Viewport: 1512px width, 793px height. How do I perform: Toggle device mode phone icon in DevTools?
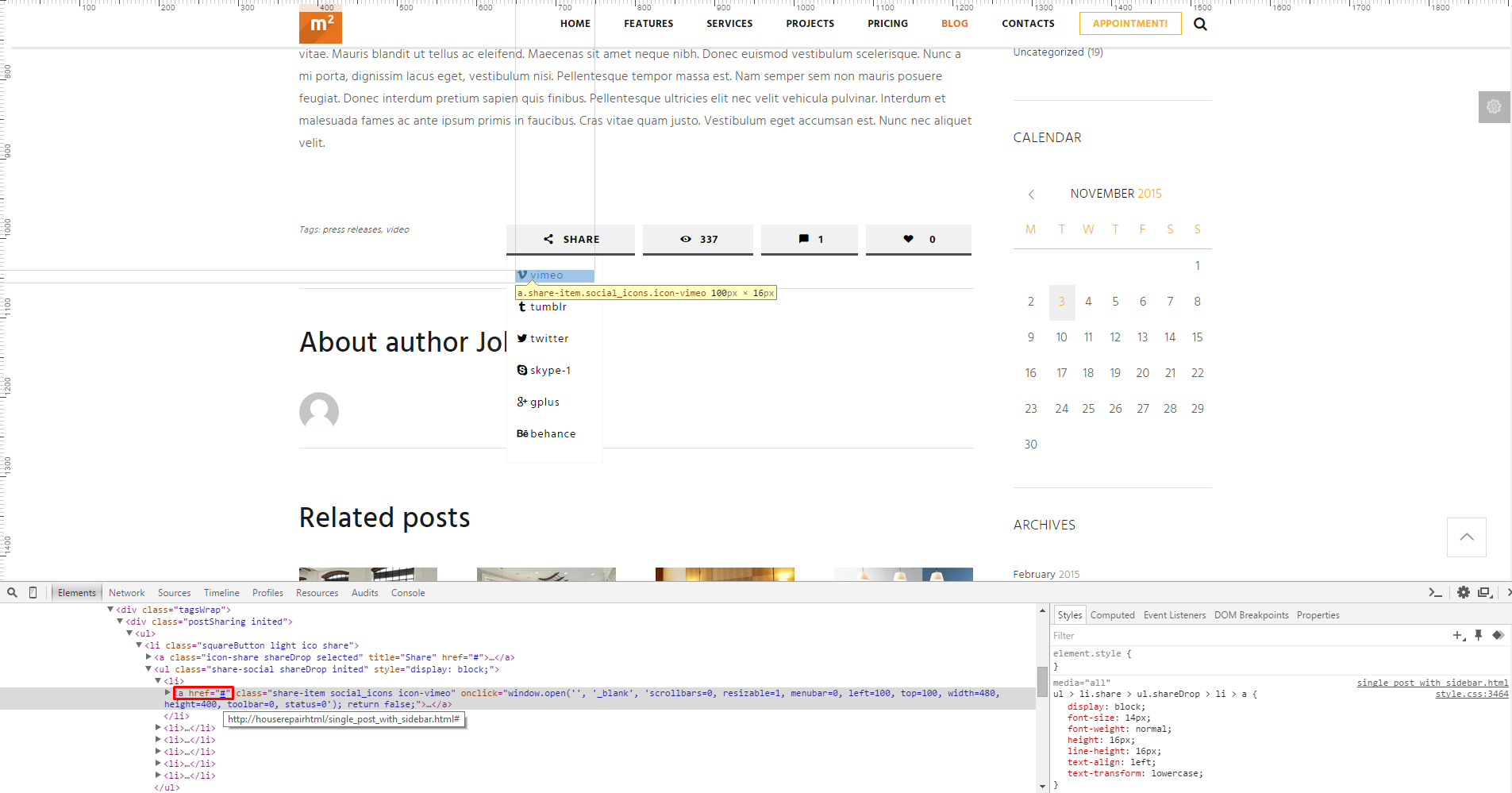click(33, 592)
